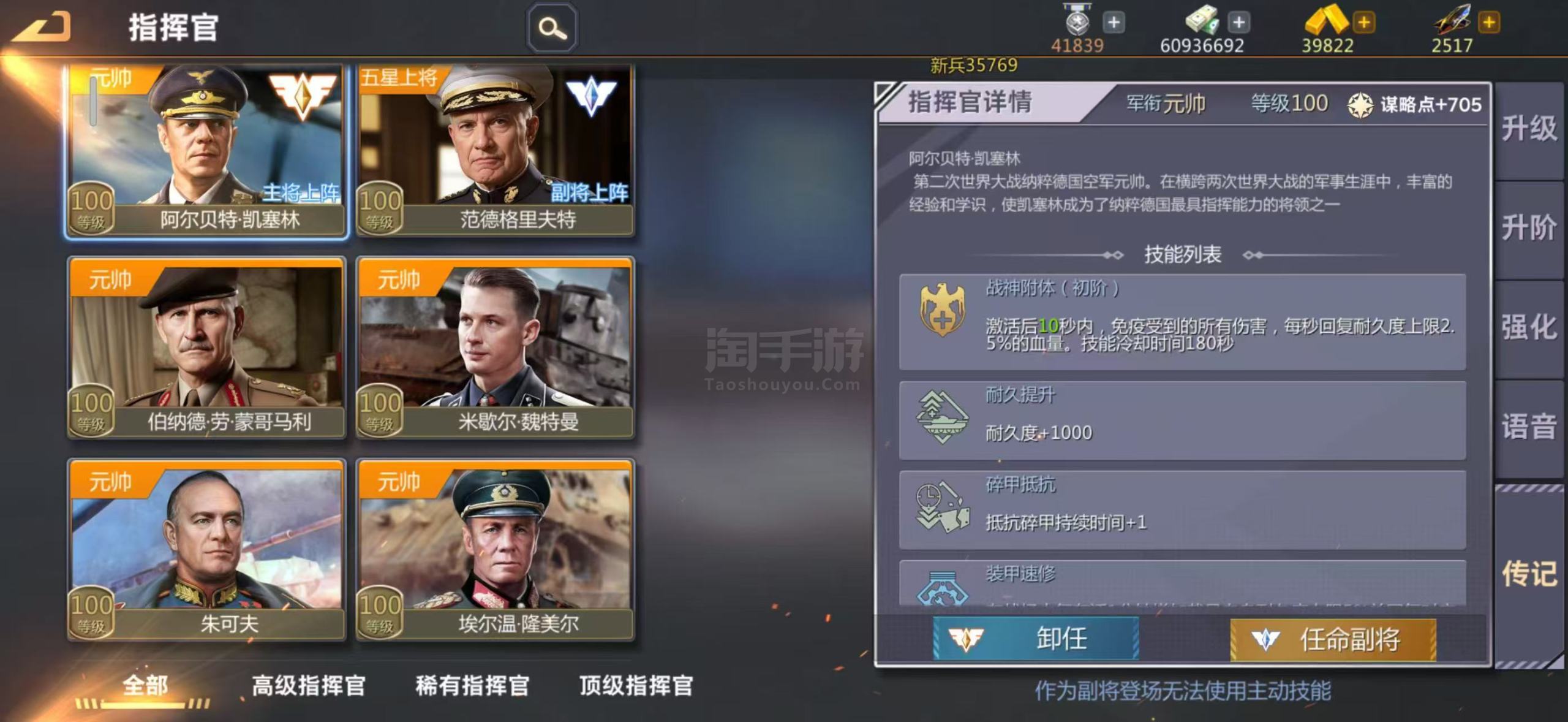The height and width of the screenshot is (722, 1568).
Task: Select the 全部 filter tab
Action: click(145, 686)
